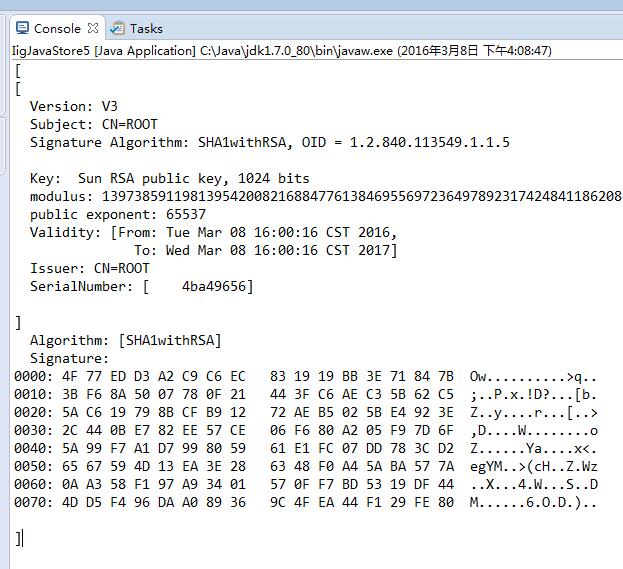Click the Validity From date line
This screenshot has width=623, height=569.
(x=213, y=232)
